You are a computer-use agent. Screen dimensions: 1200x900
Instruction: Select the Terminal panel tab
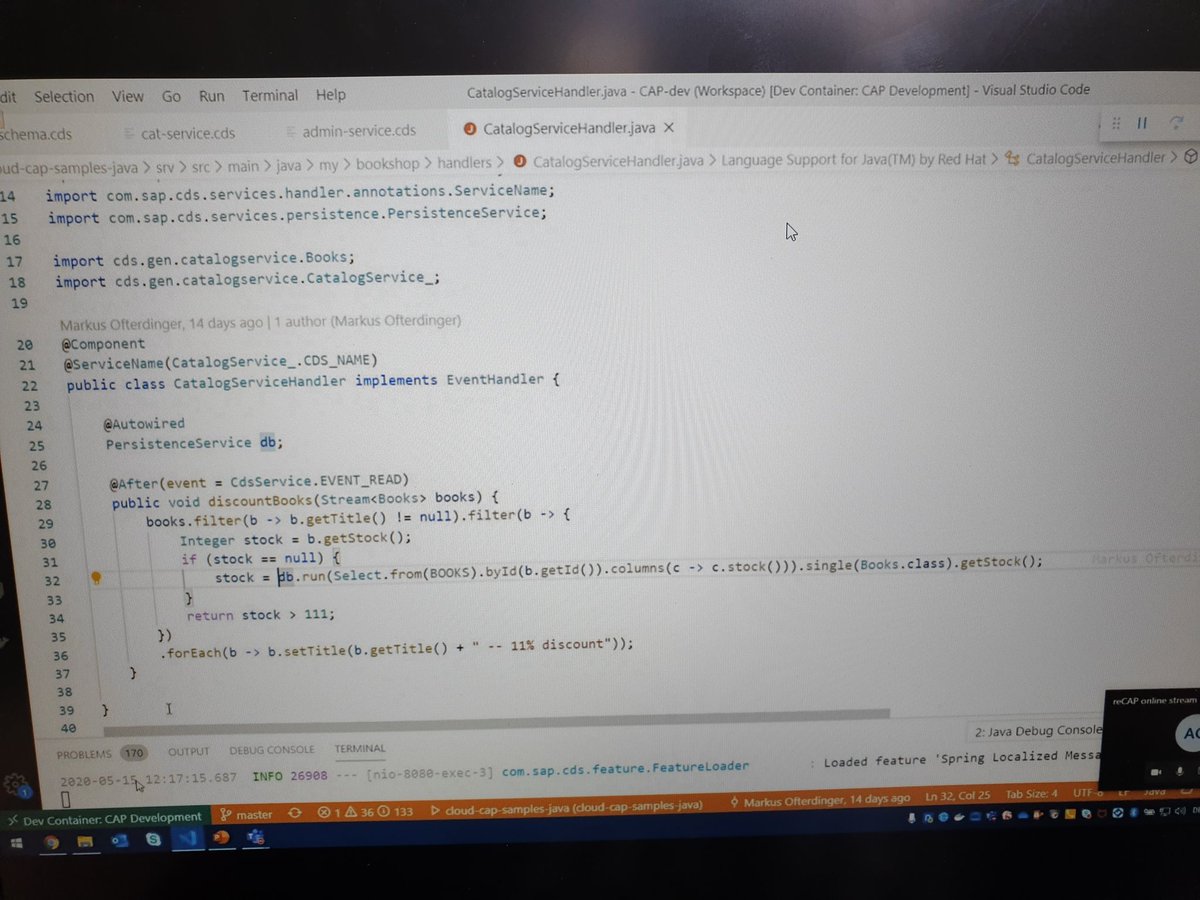pyautogui.click(x=360, y=748)
